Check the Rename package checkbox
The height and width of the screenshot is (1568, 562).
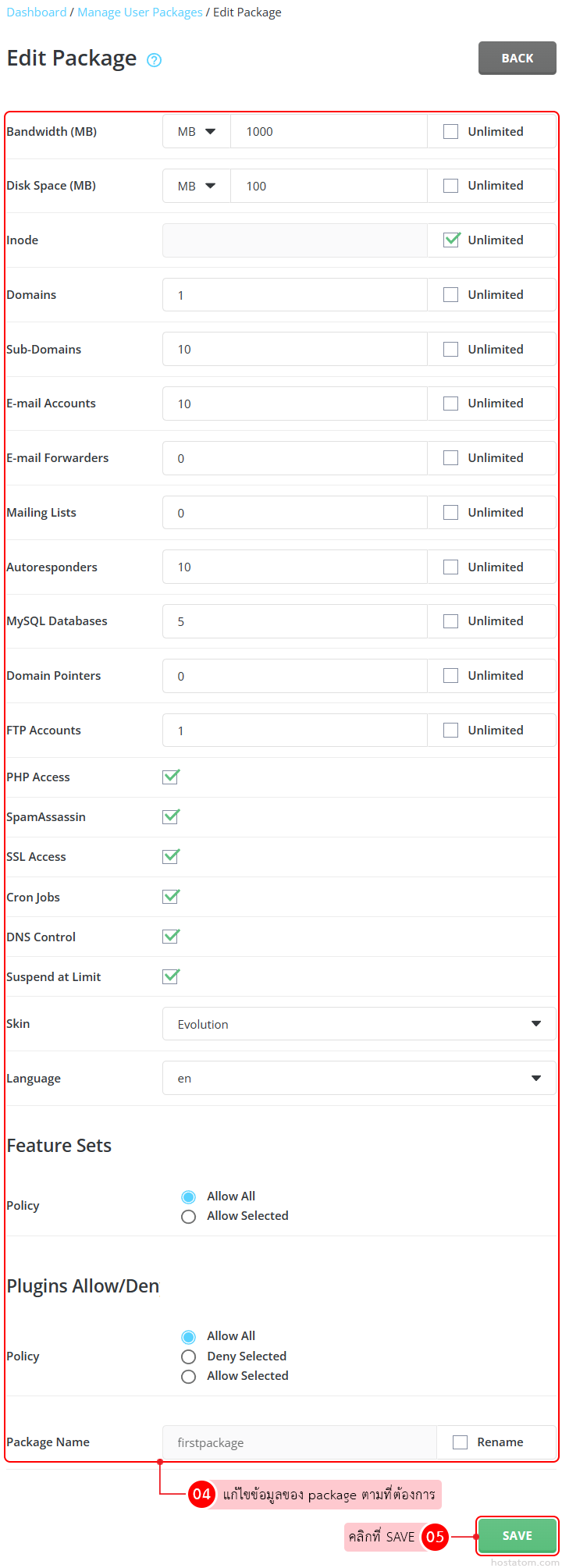(461, 1442)
